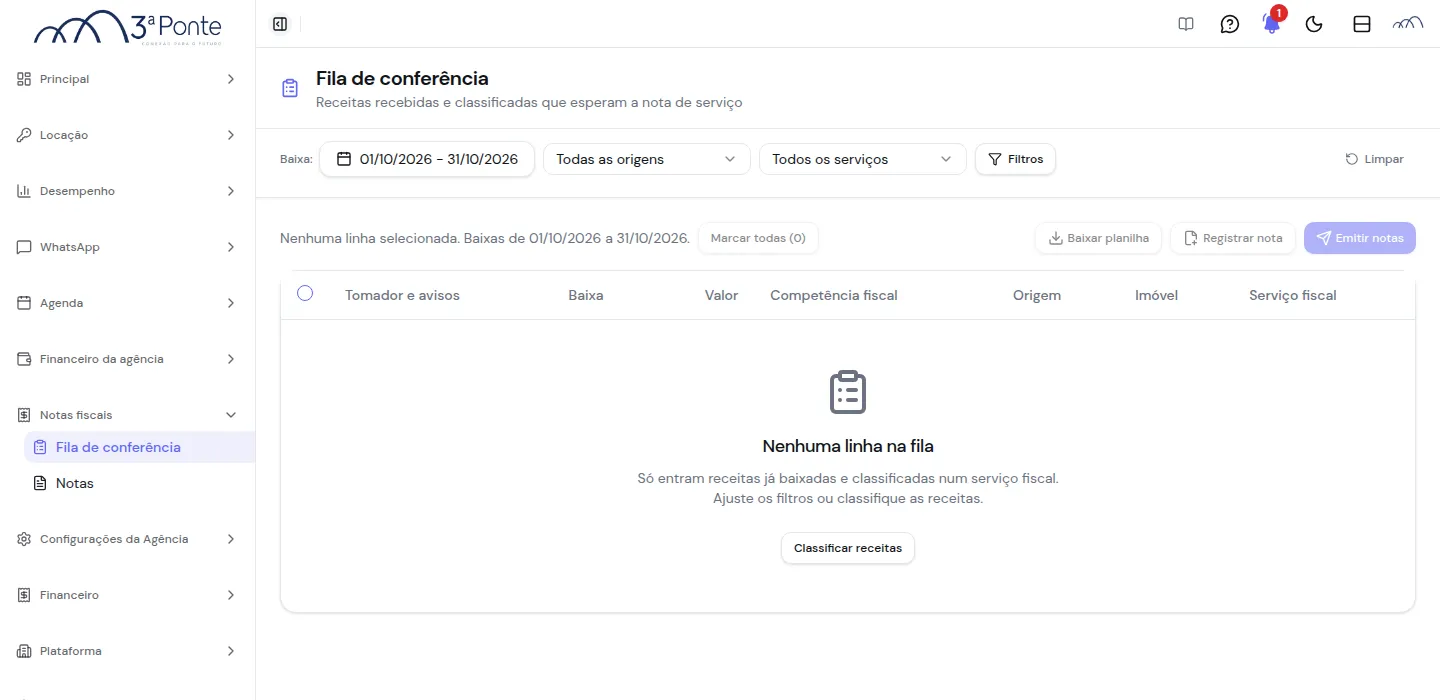The height and width of the screenshot is (700, 1440).
Task: Click the Tomador e avisos column header
Action: click(x=402, y=295)
